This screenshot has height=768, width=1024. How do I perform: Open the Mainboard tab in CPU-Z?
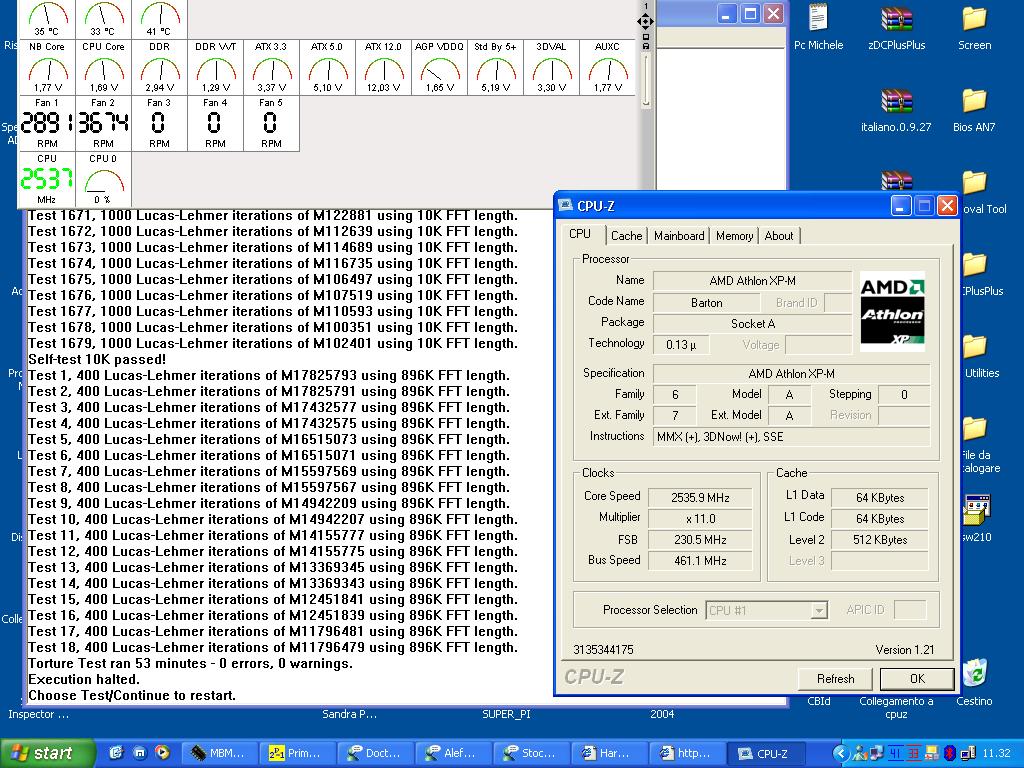pyautogui.click(x=679, y=236)
